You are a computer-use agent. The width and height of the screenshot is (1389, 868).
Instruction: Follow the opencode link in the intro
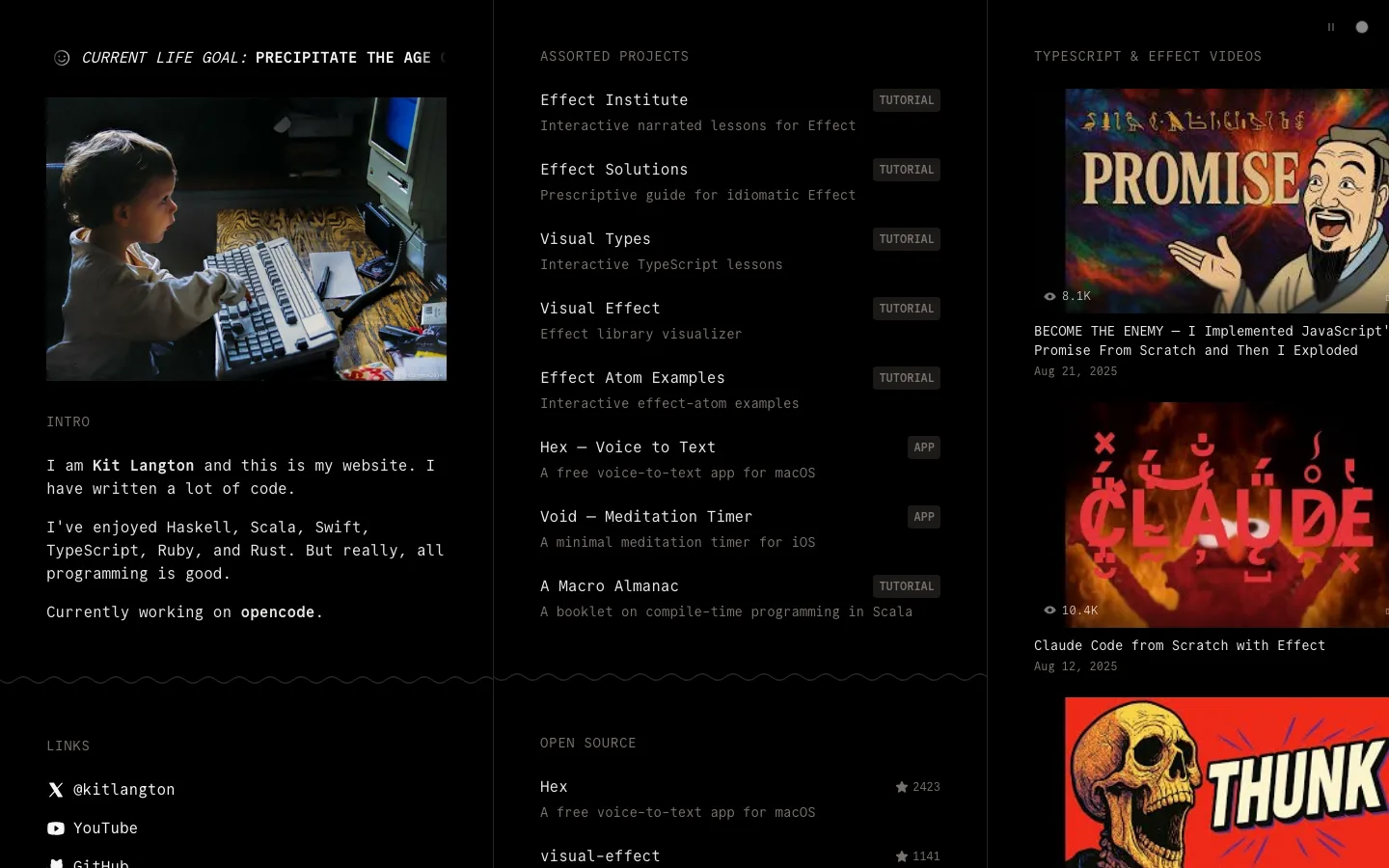click(278, 612)
